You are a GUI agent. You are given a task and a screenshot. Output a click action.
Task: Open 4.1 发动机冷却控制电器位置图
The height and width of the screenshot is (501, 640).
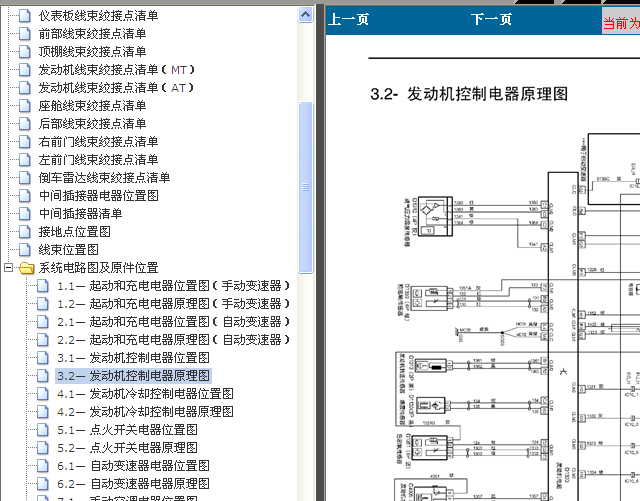point(145,394)
